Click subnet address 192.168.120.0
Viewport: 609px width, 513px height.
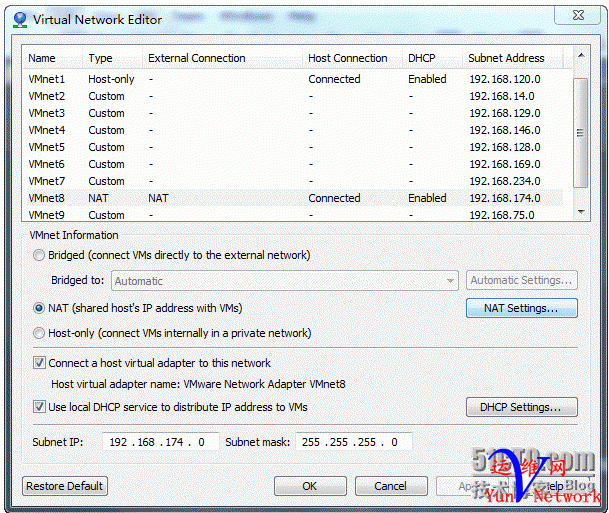pos(505,79)
